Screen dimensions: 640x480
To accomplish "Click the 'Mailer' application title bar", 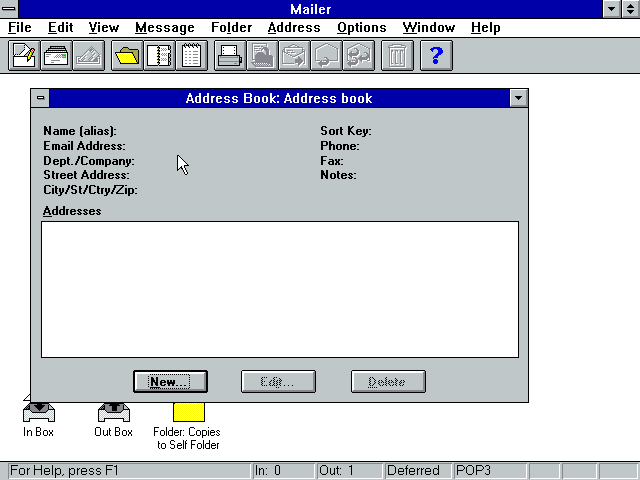I will click(310, 9).
